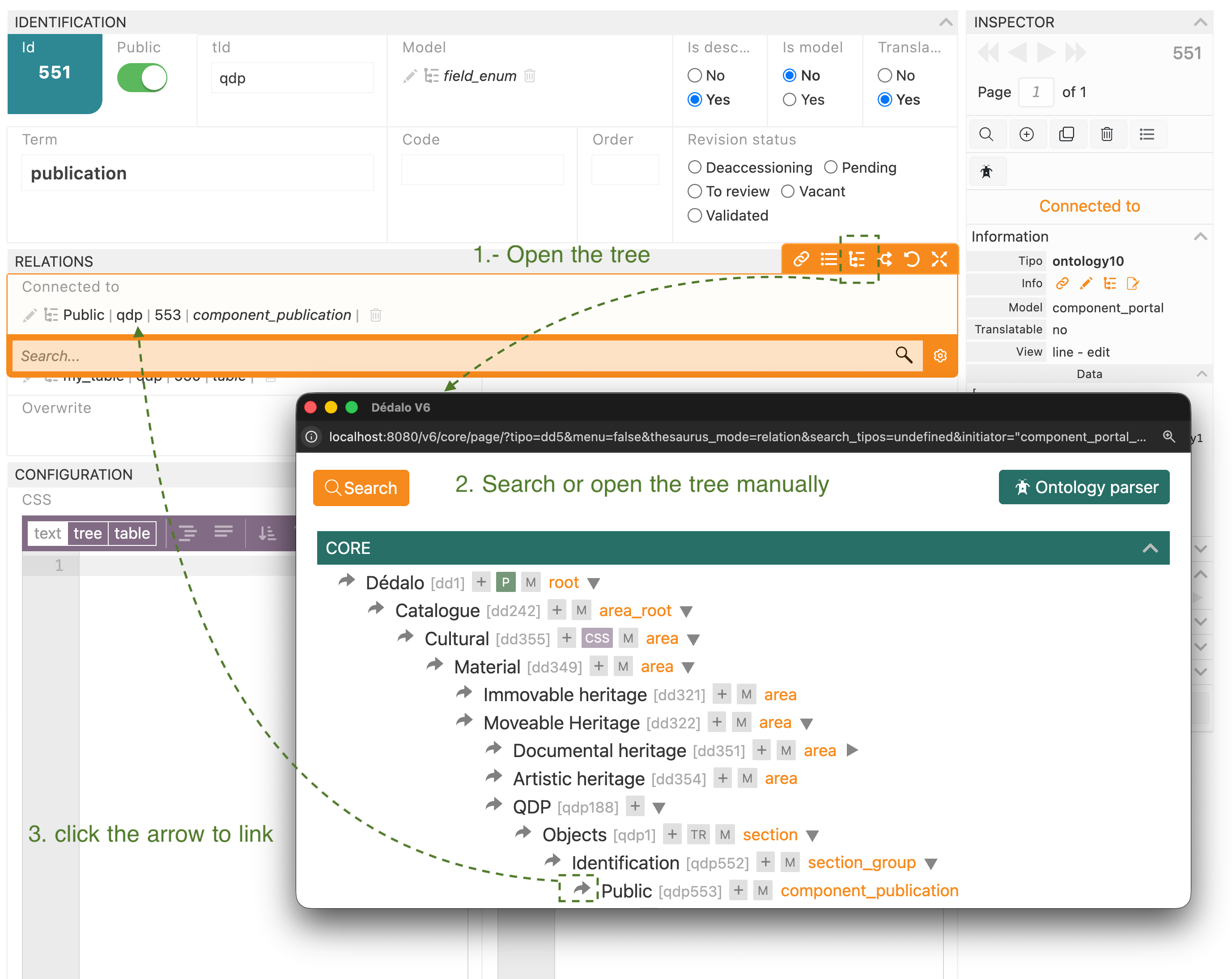Viewport: 1232px width, 979px height.
Task: Open the Ontology parser
Action: coord(1083,487)
